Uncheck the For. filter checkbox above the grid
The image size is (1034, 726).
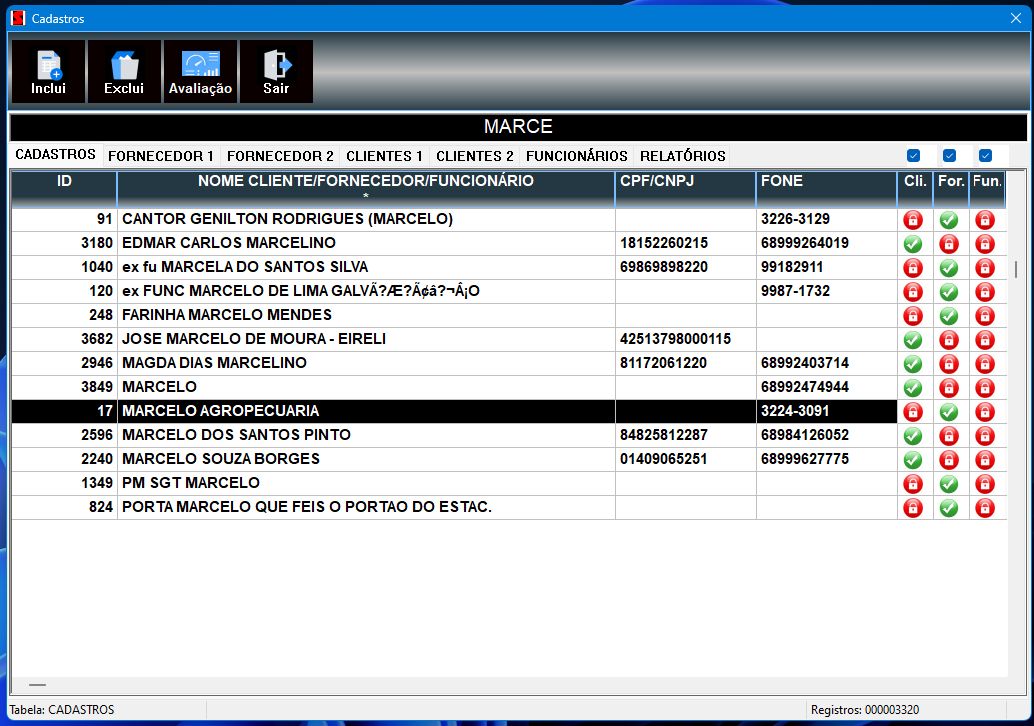(950, 156)
